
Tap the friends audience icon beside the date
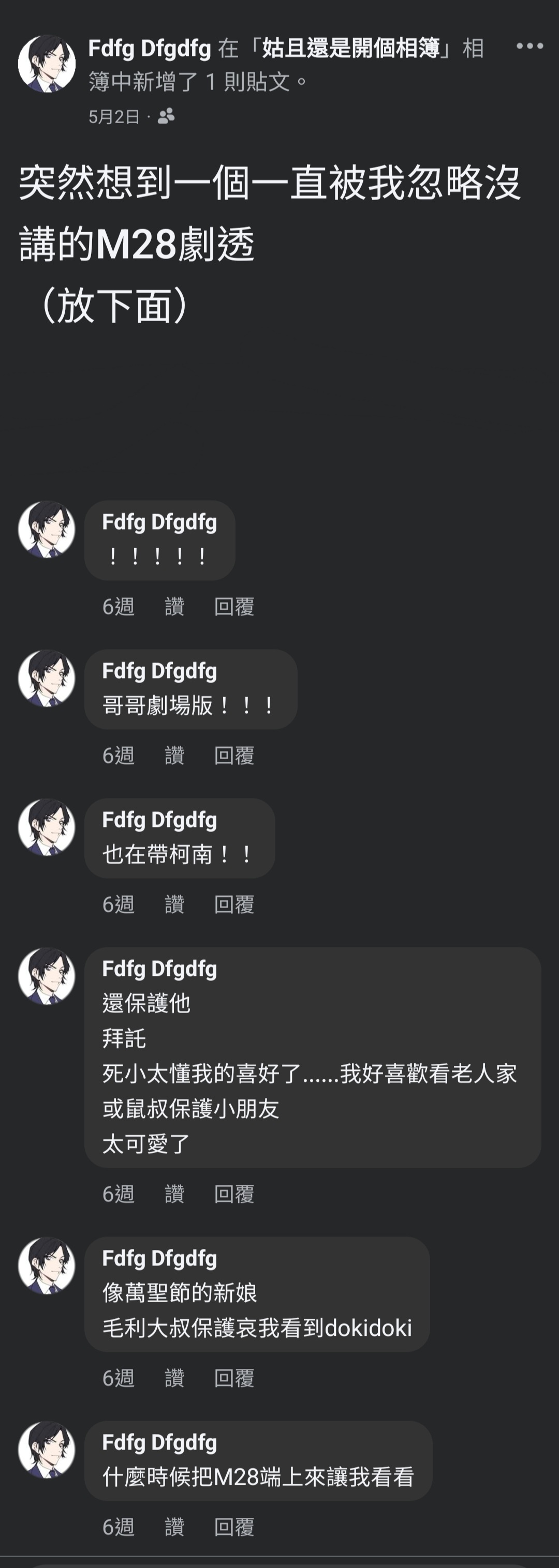166,116
